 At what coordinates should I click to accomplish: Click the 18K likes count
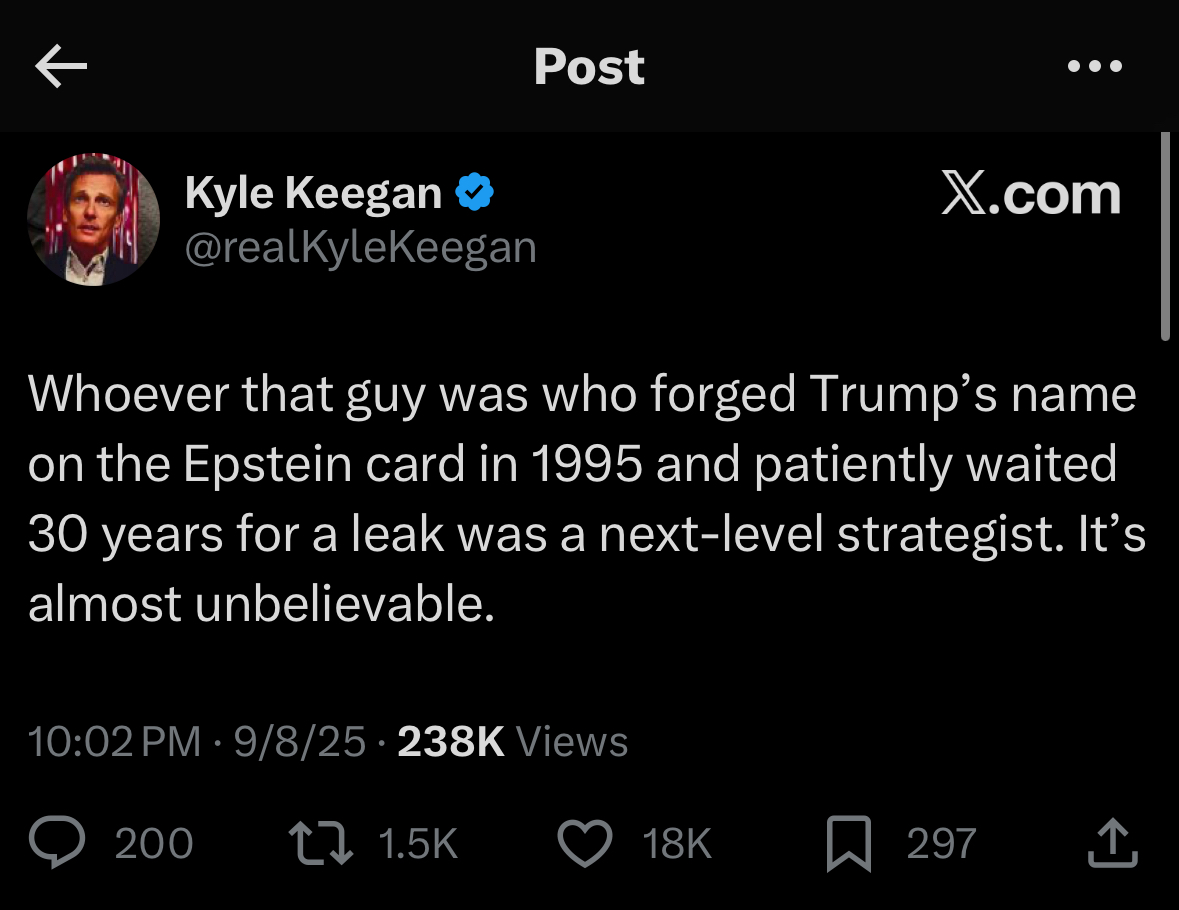coord(677,843)
